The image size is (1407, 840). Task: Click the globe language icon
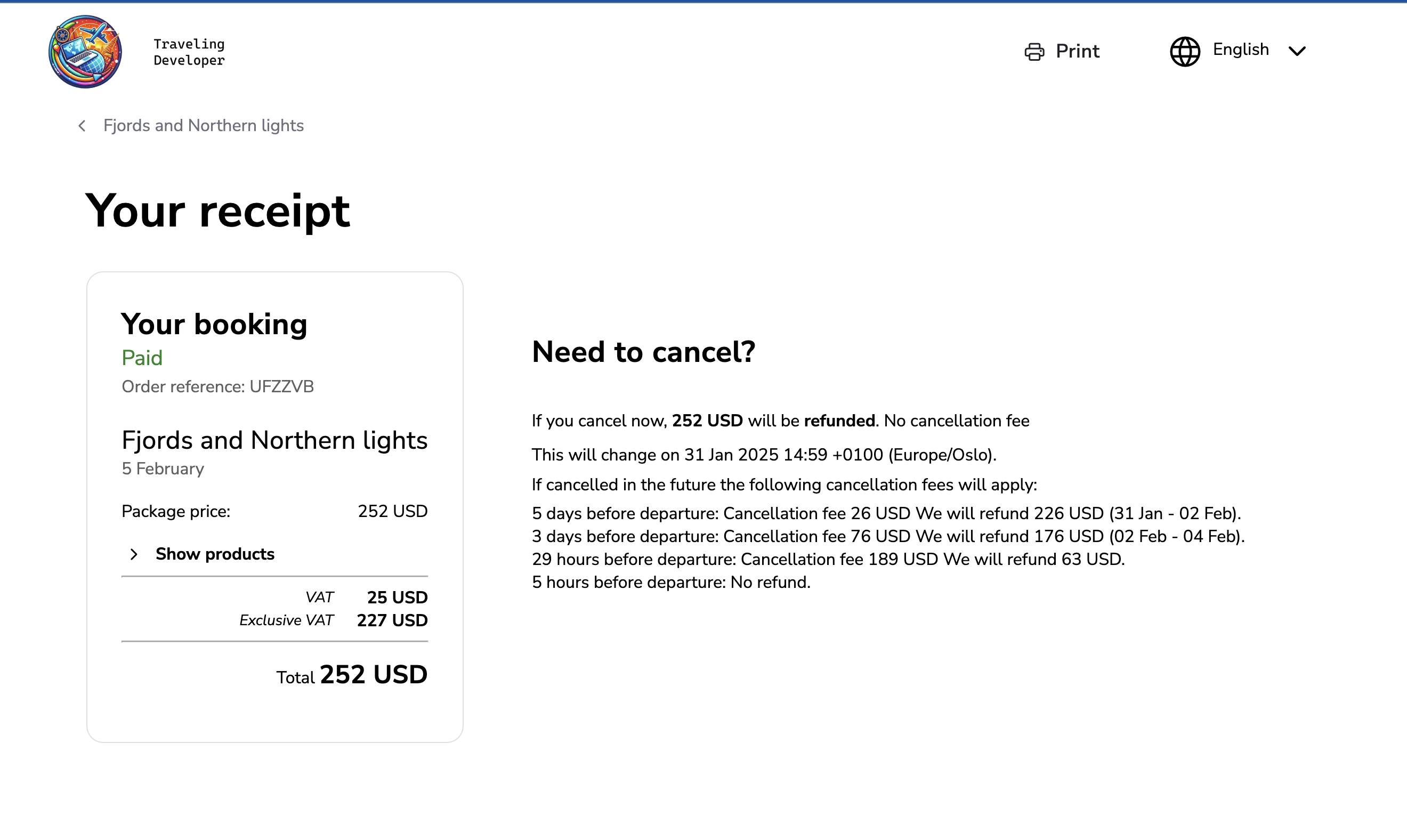click(1185, 52)
